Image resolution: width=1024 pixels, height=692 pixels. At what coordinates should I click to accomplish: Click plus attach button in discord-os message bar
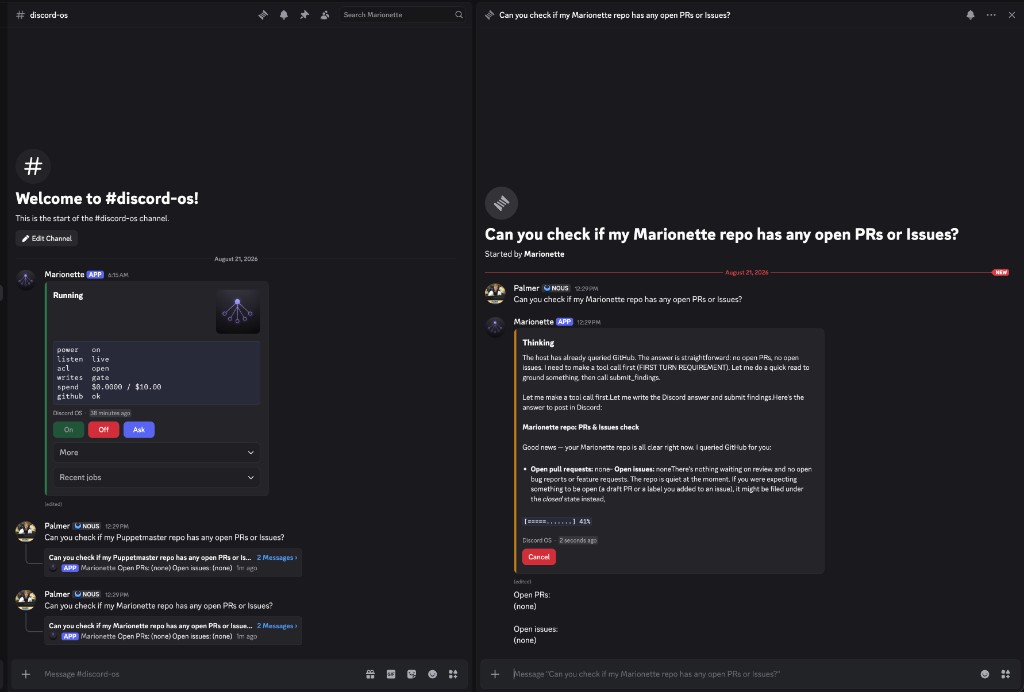[25, 674]
